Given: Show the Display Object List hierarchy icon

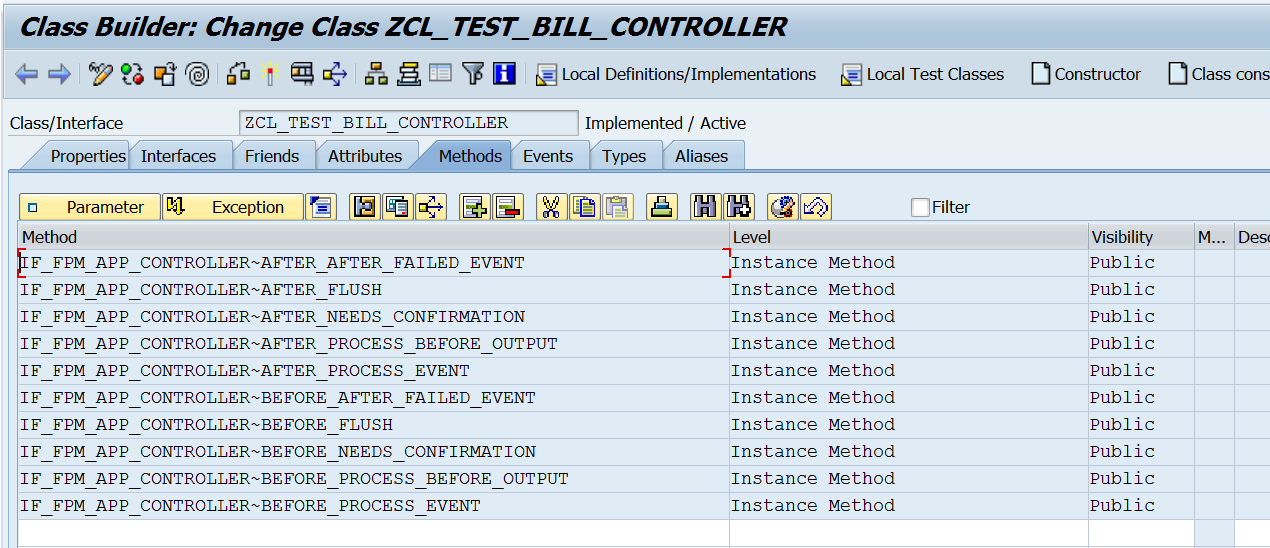Looking at the screenshot, I should (376, 74).
